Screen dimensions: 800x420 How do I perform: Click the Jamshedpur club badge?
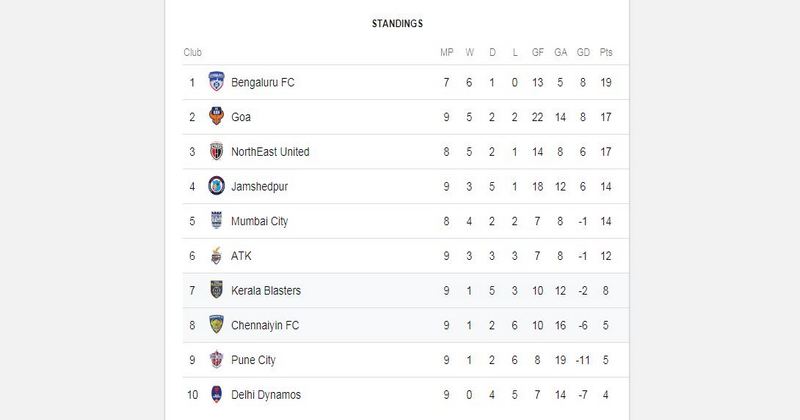pyautogui.click(x=216, y=186)
